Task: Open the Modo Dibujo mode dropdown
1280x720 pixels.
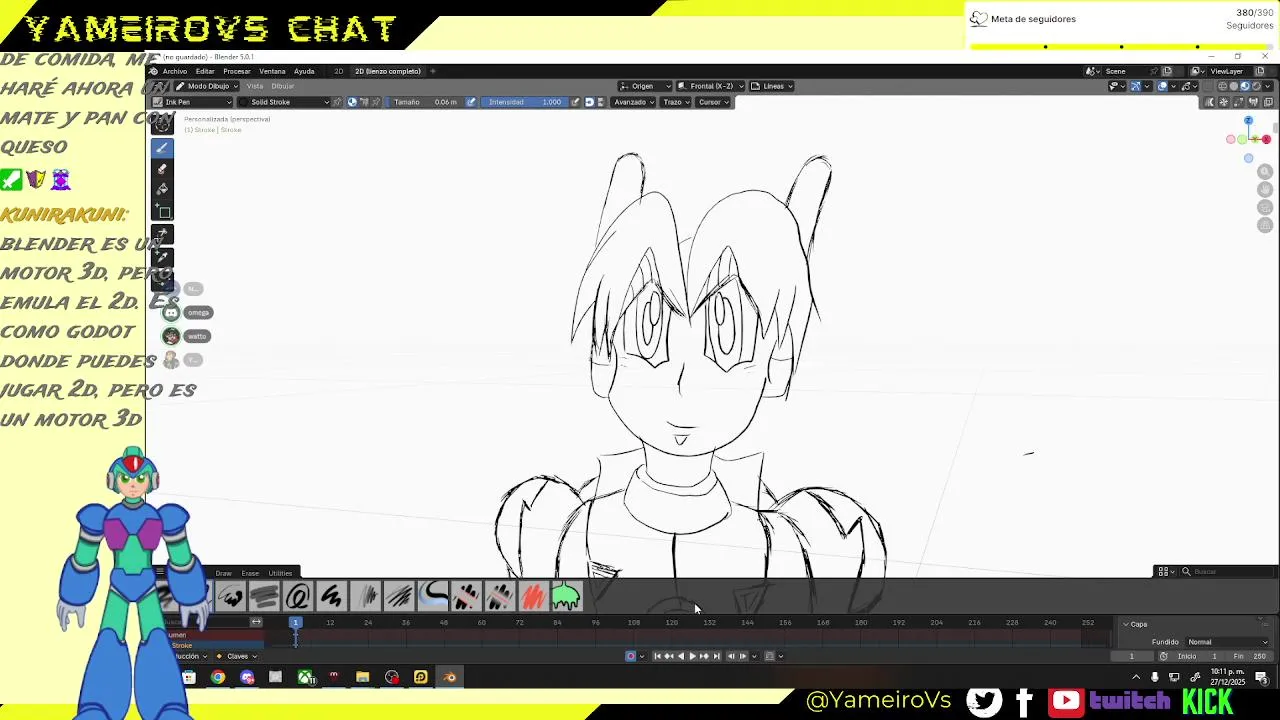Action: (207, 86)
